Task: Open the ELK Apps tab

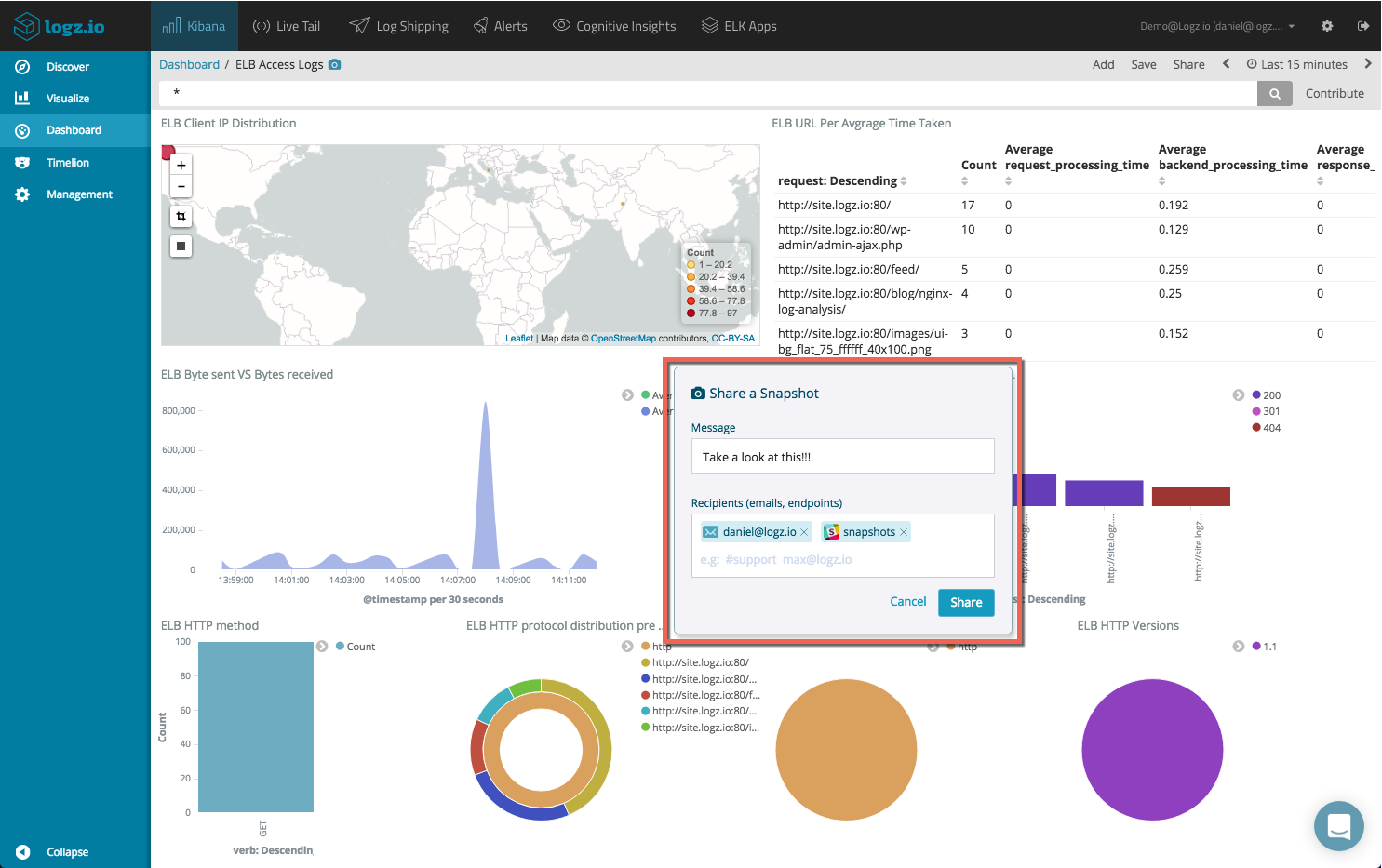Action: point(739,26)
